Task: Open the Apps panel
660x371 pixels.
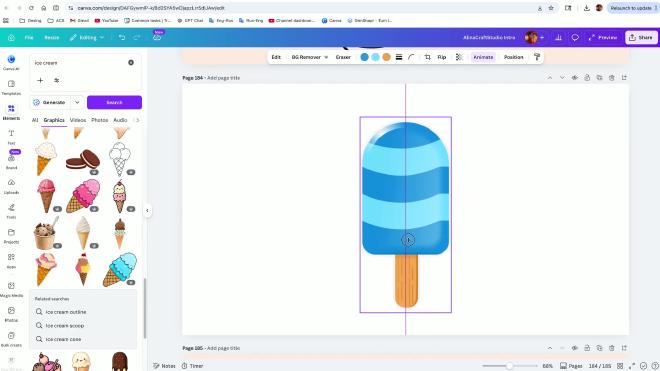Action: point(11,261)
